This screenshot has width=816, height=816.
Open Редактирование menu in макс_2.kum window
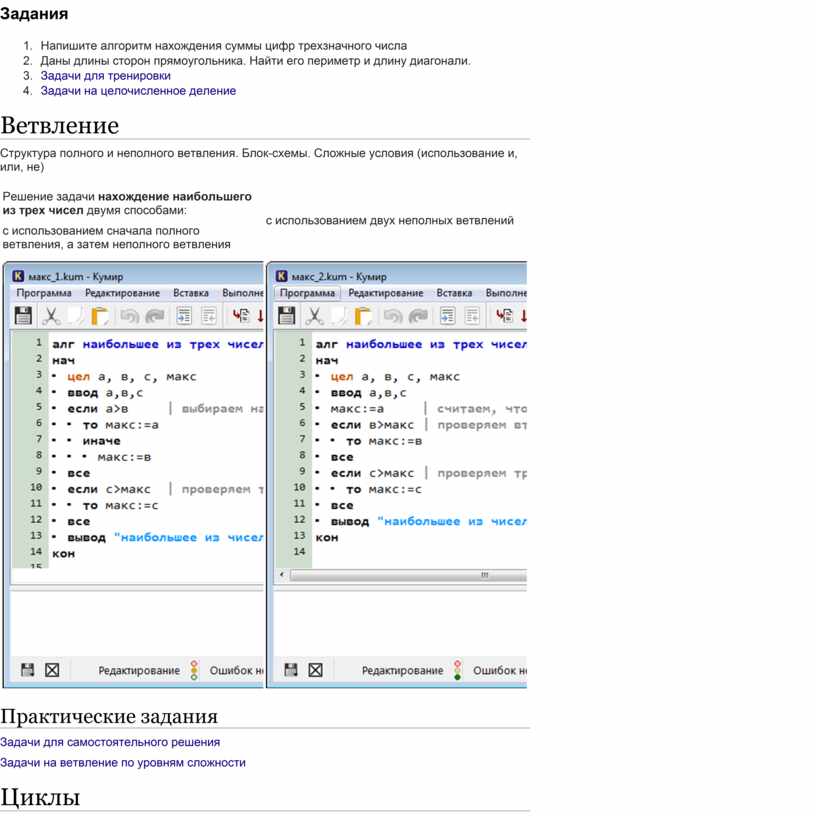pos(387,293)
